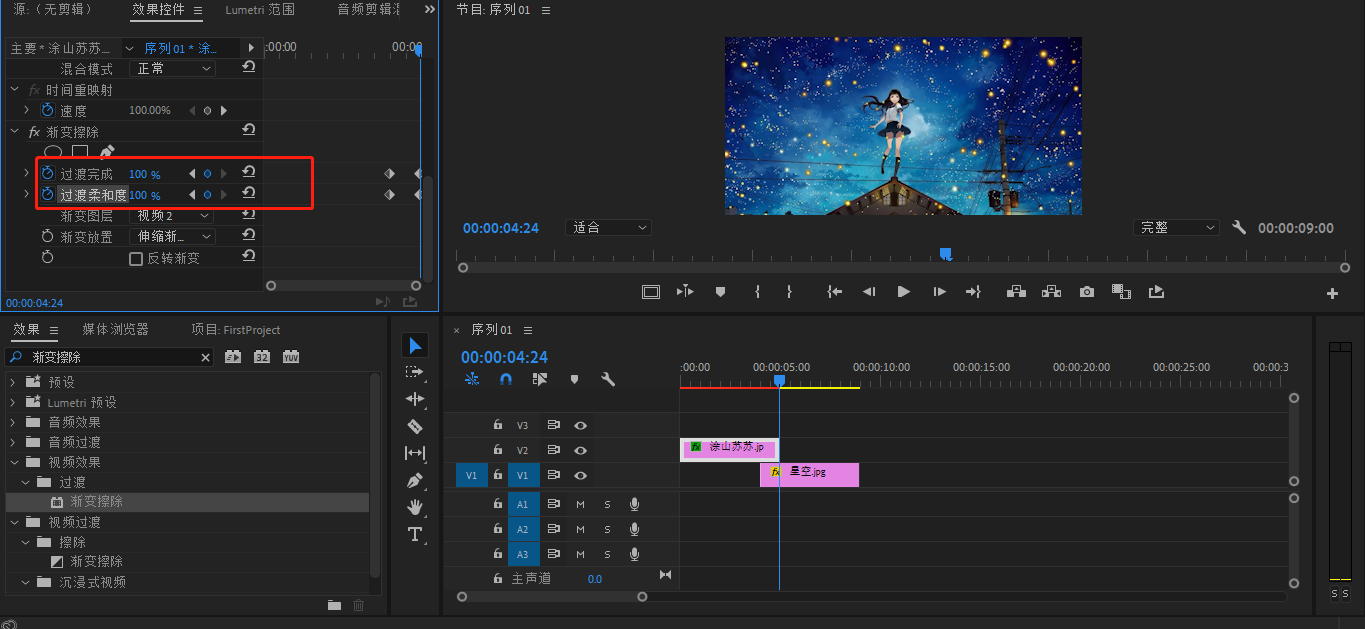The width and height of the screenshot is (1365, 629).
Task: Select the Pen tool in tools panel
Action: [415, 480]
